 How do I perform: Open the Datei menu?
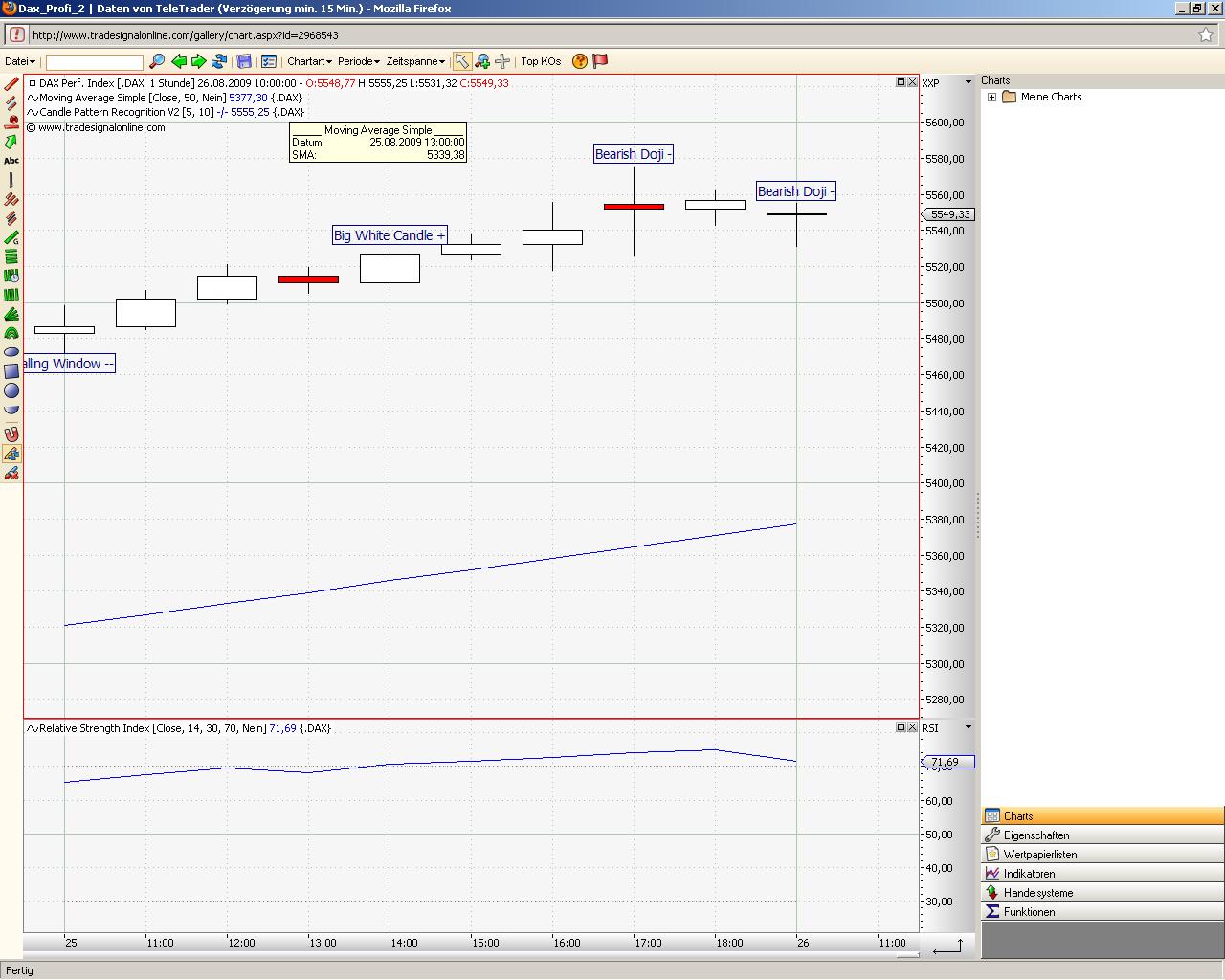click(x=19, y=61)
